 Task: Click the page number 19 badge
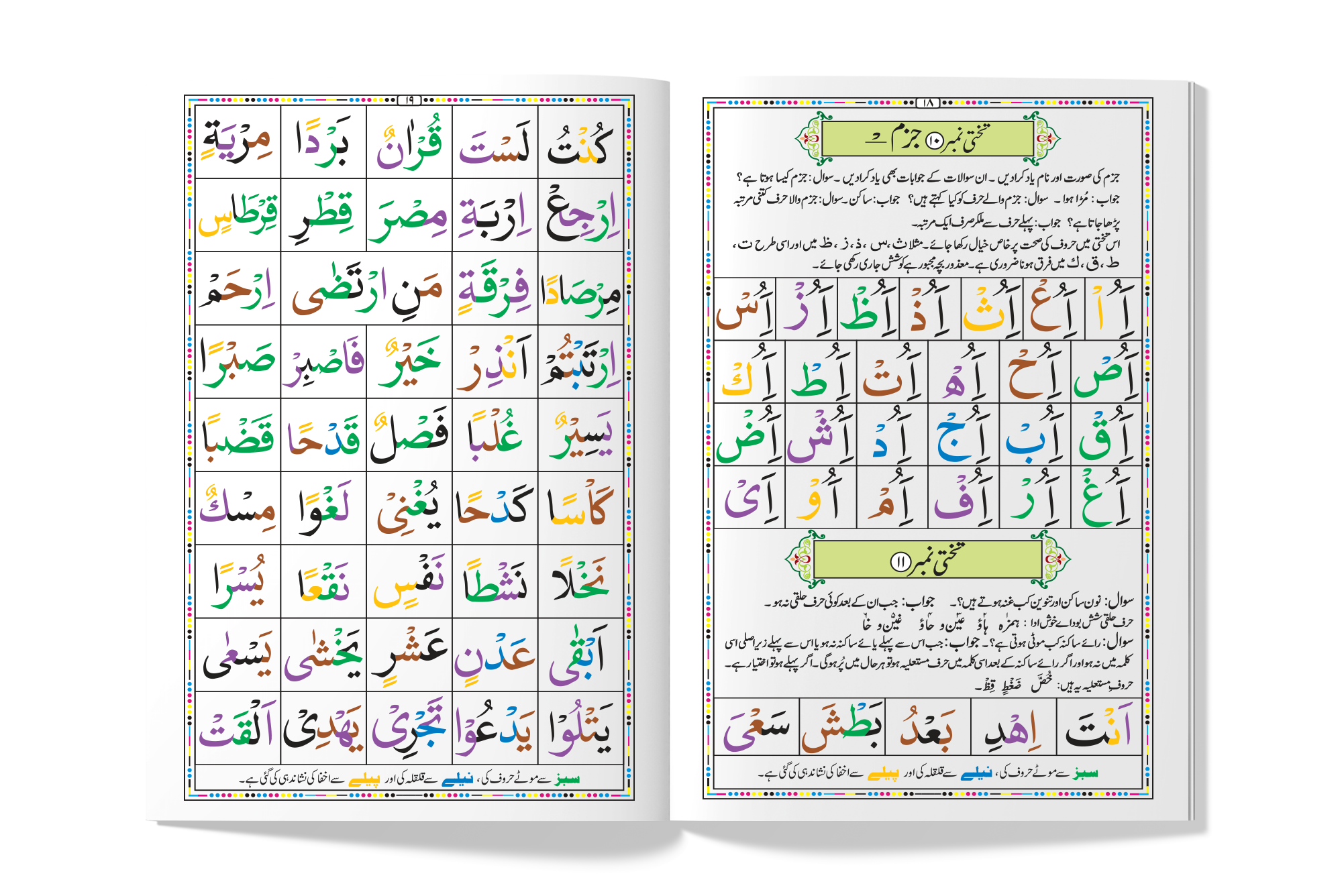click(409, 100)
